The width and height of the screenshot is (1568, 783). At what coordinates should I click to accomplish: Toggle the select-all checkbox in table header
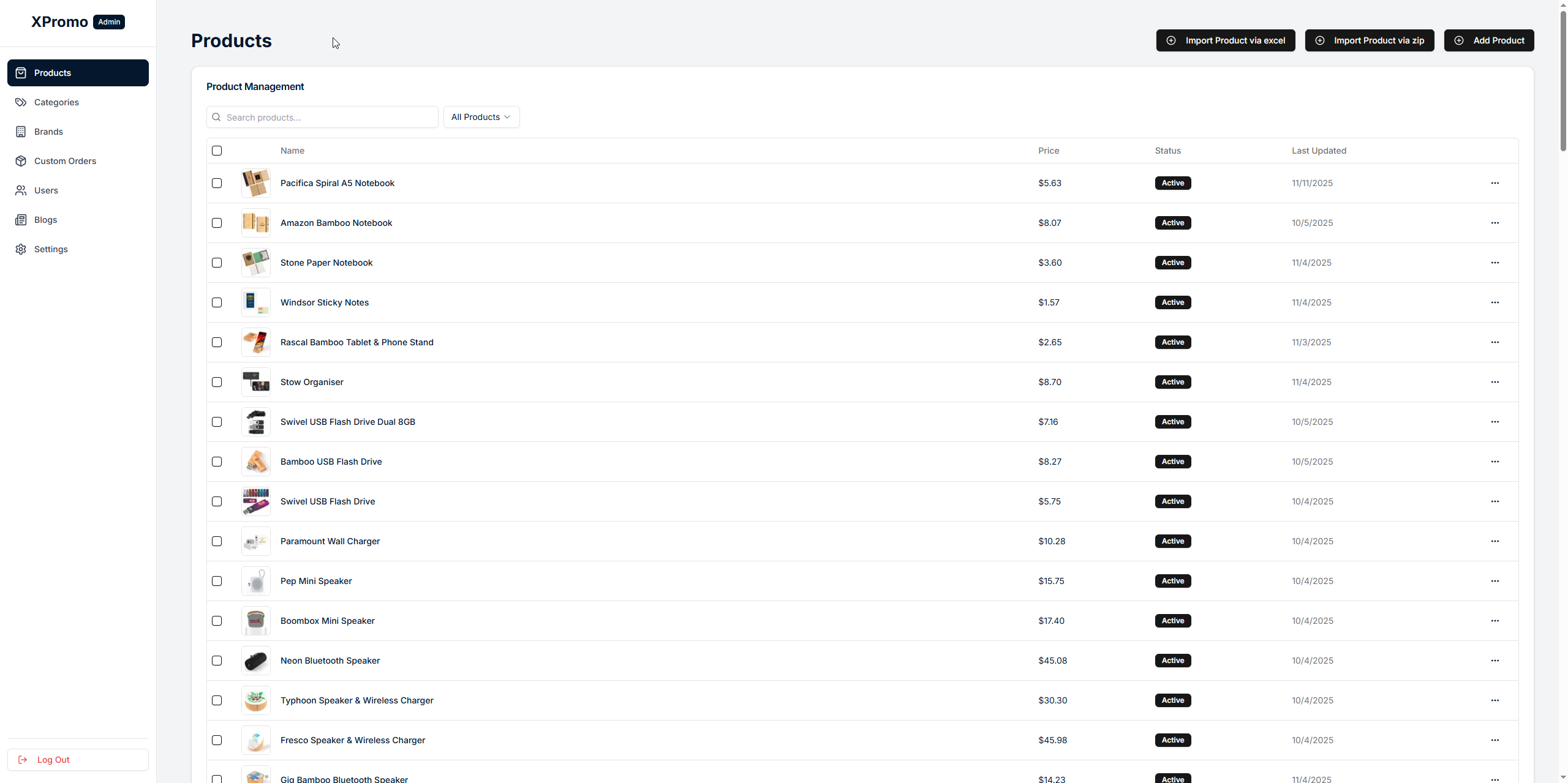tap(217, 151)
